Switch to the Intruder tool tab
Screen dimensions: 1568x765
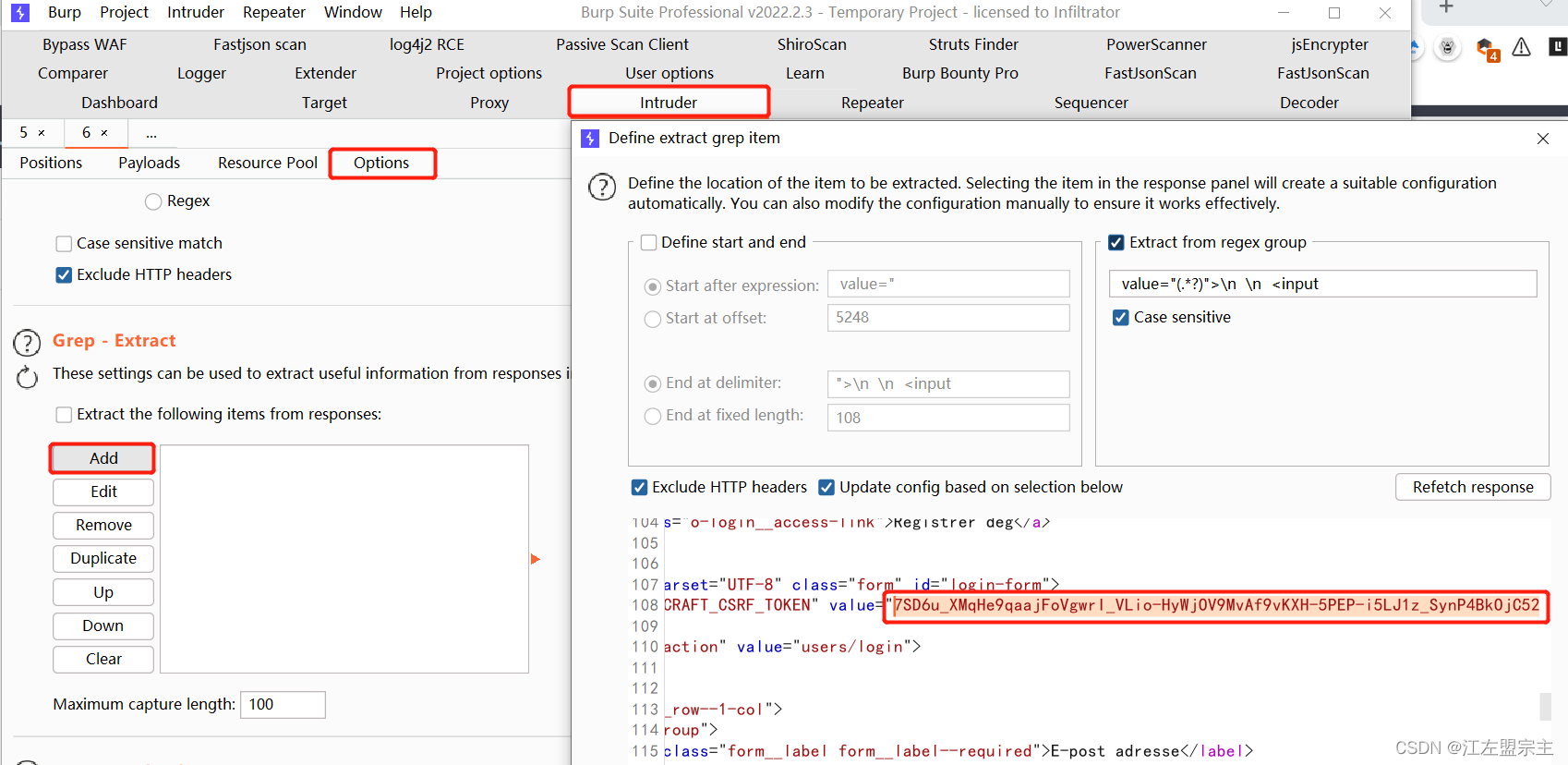[x=669, y=103]
